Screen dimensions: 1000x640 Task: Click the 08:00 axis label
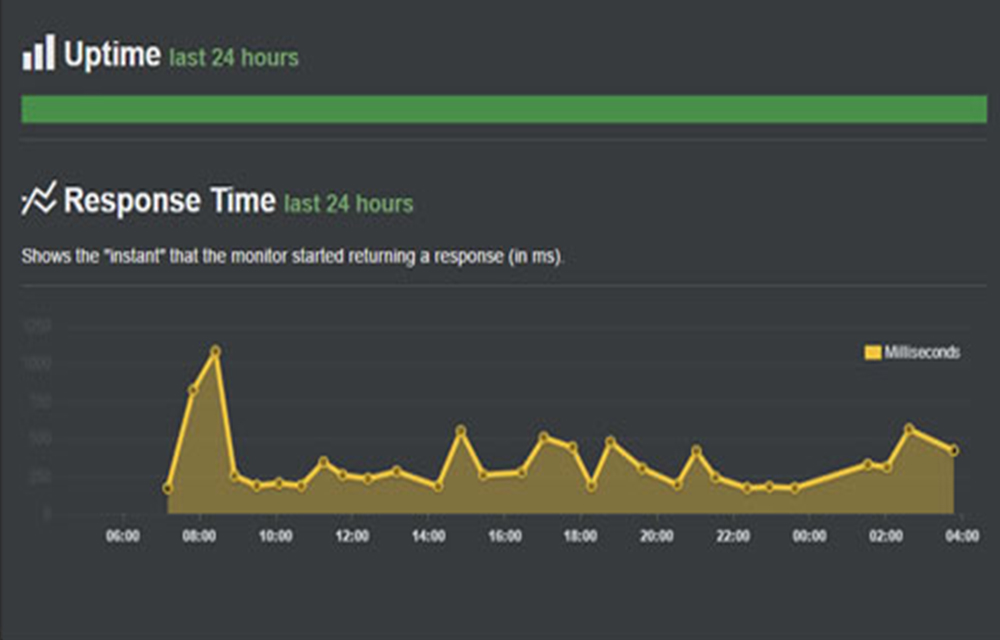[199, 536]
